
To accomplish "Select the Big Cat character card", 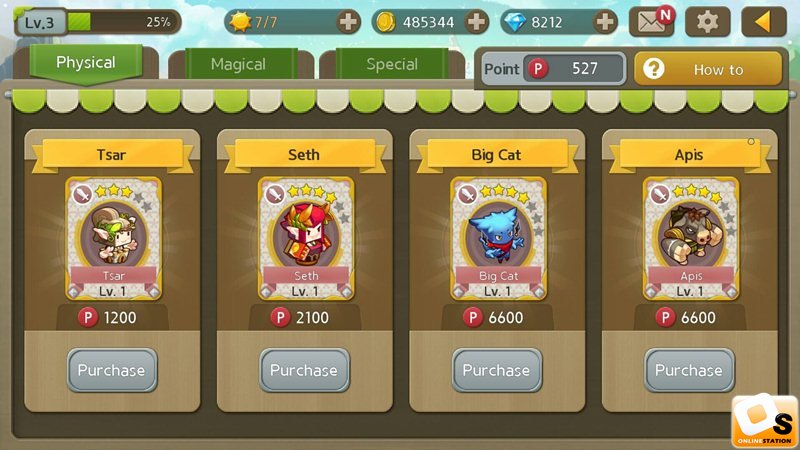I will (x=498, y=238).
